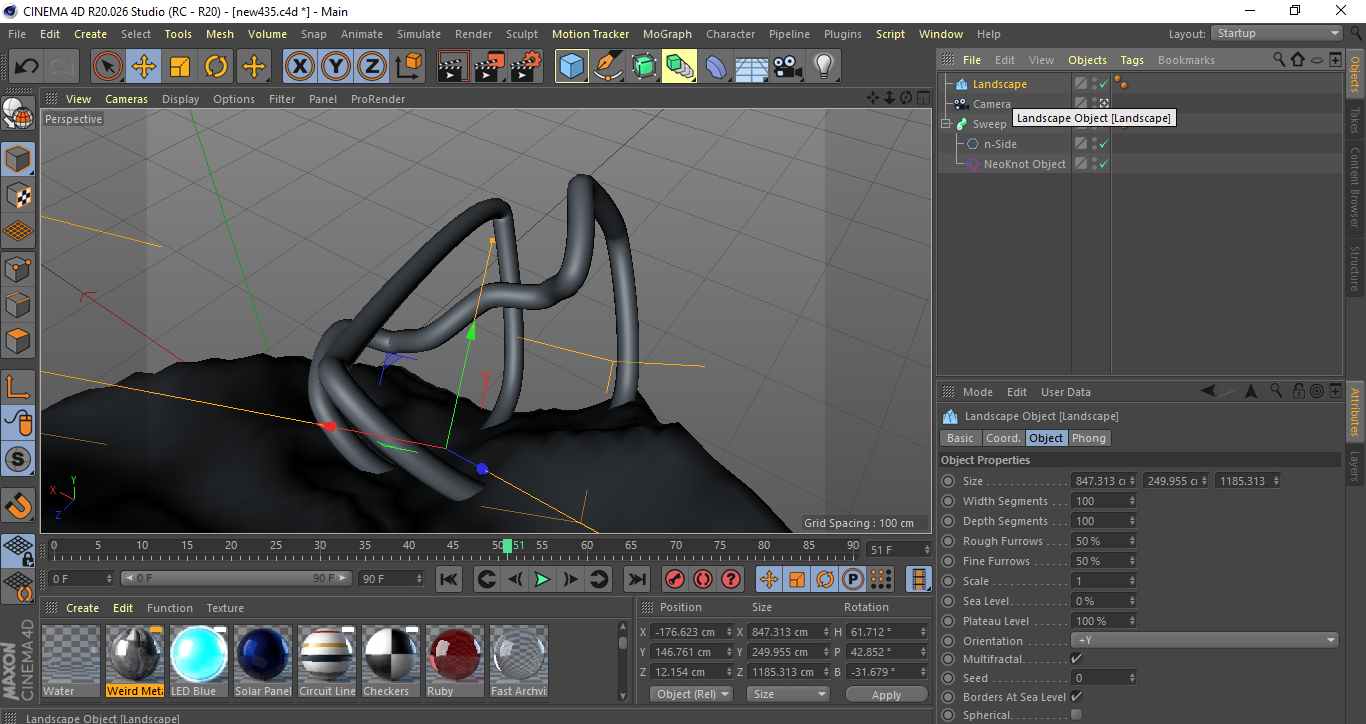1366x724 pixels.
Task: Collapse the Sweep object tree
Action: pyautogui.click(x=946, y=124)
